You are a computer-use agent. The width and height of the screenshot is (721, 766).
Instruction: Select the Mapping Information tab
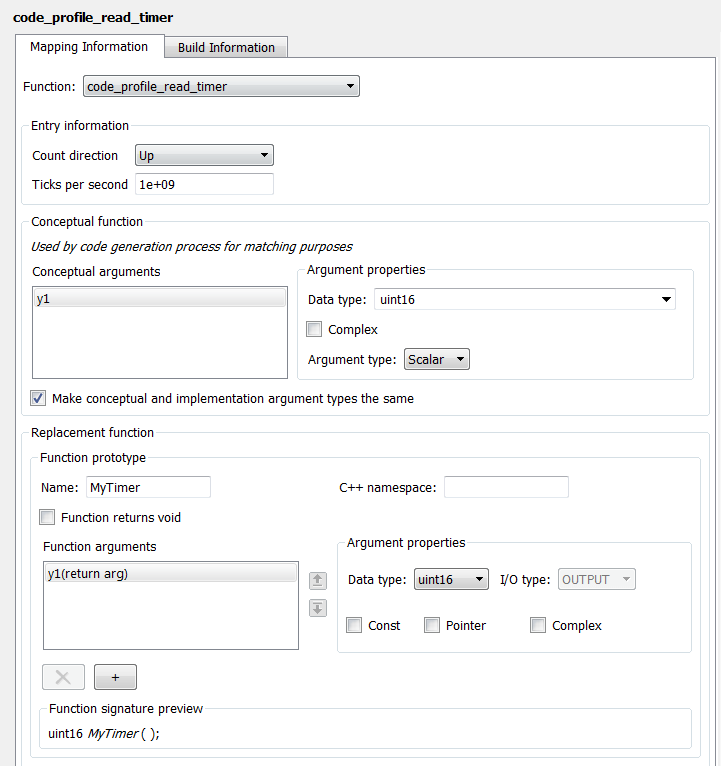[x=89, y=47]
